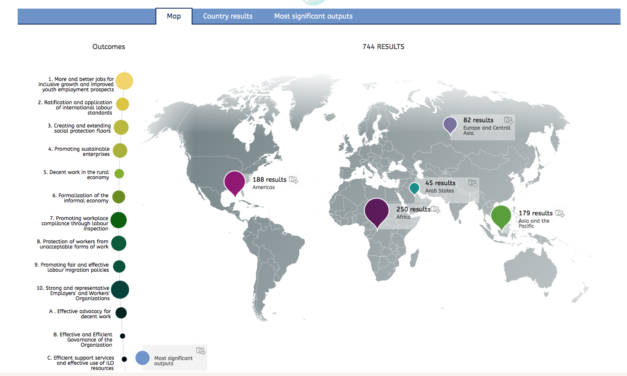
Task: Click details icon next to 250 results
Action: pos(435,209)
